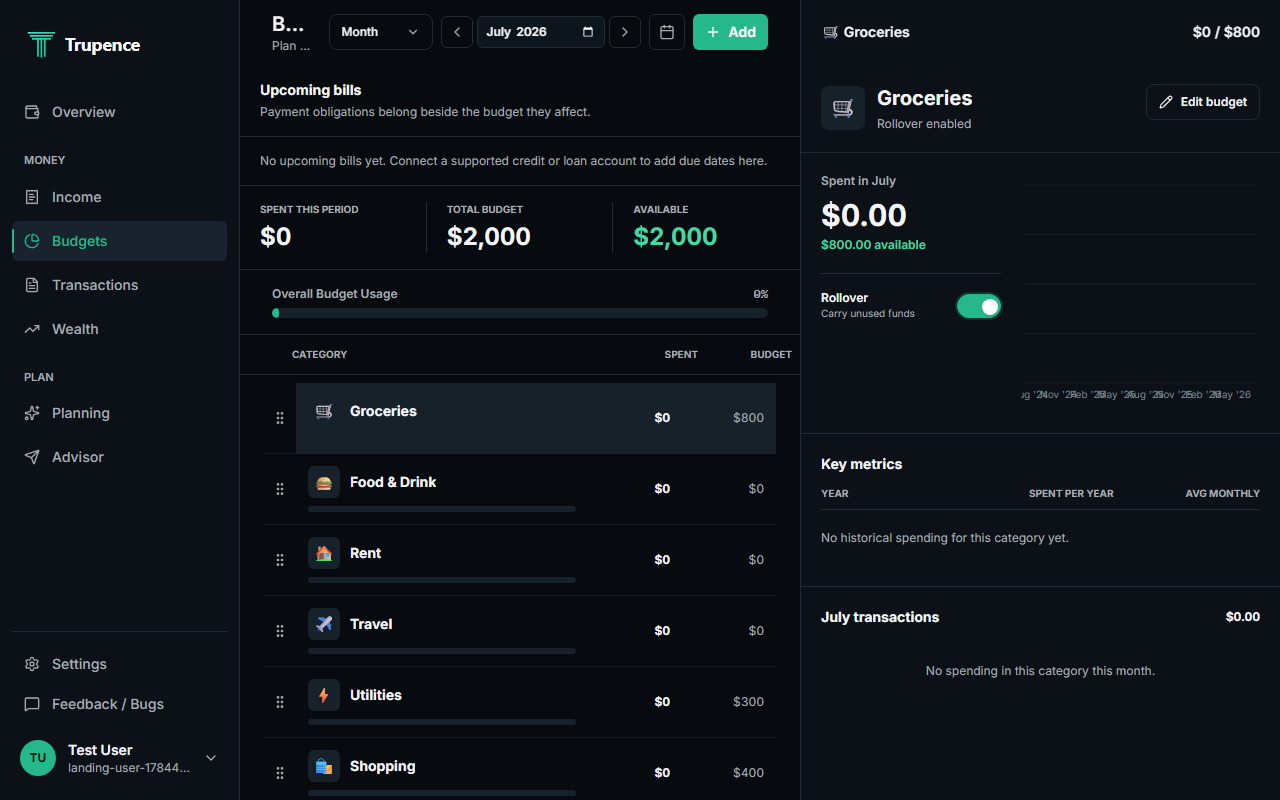Toggle the Rollover carry unused funds switch
The image size is (1280, 800).
(979, 306)
